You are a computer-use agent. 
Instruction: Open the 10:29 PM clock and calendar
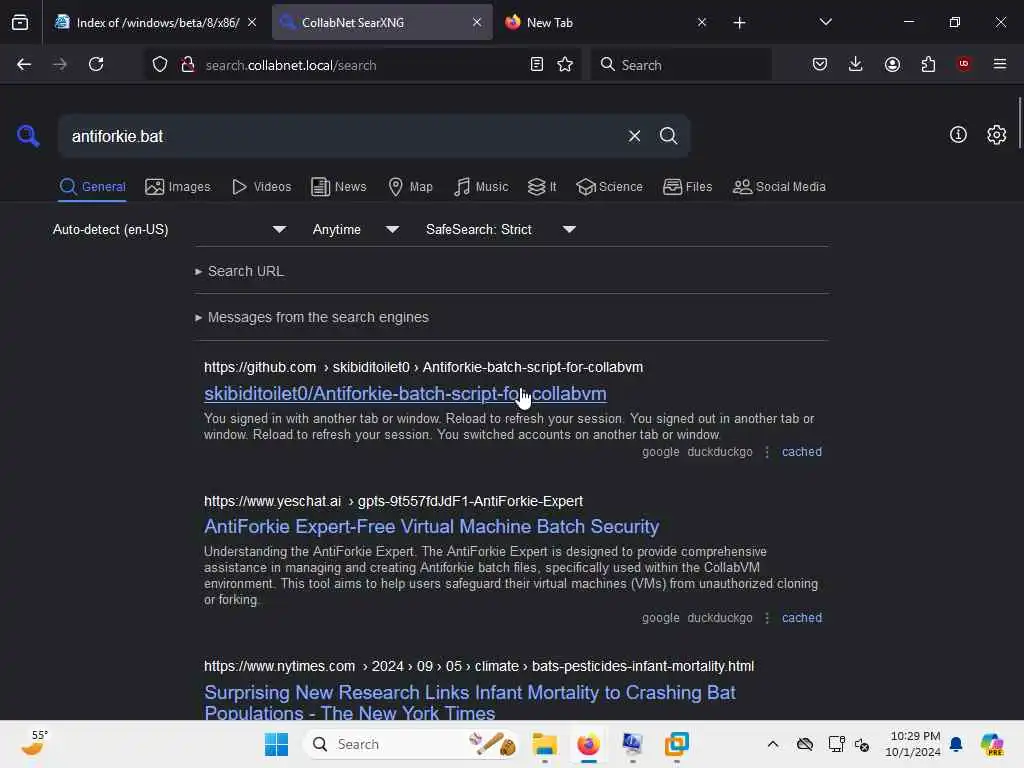[912, 744]
